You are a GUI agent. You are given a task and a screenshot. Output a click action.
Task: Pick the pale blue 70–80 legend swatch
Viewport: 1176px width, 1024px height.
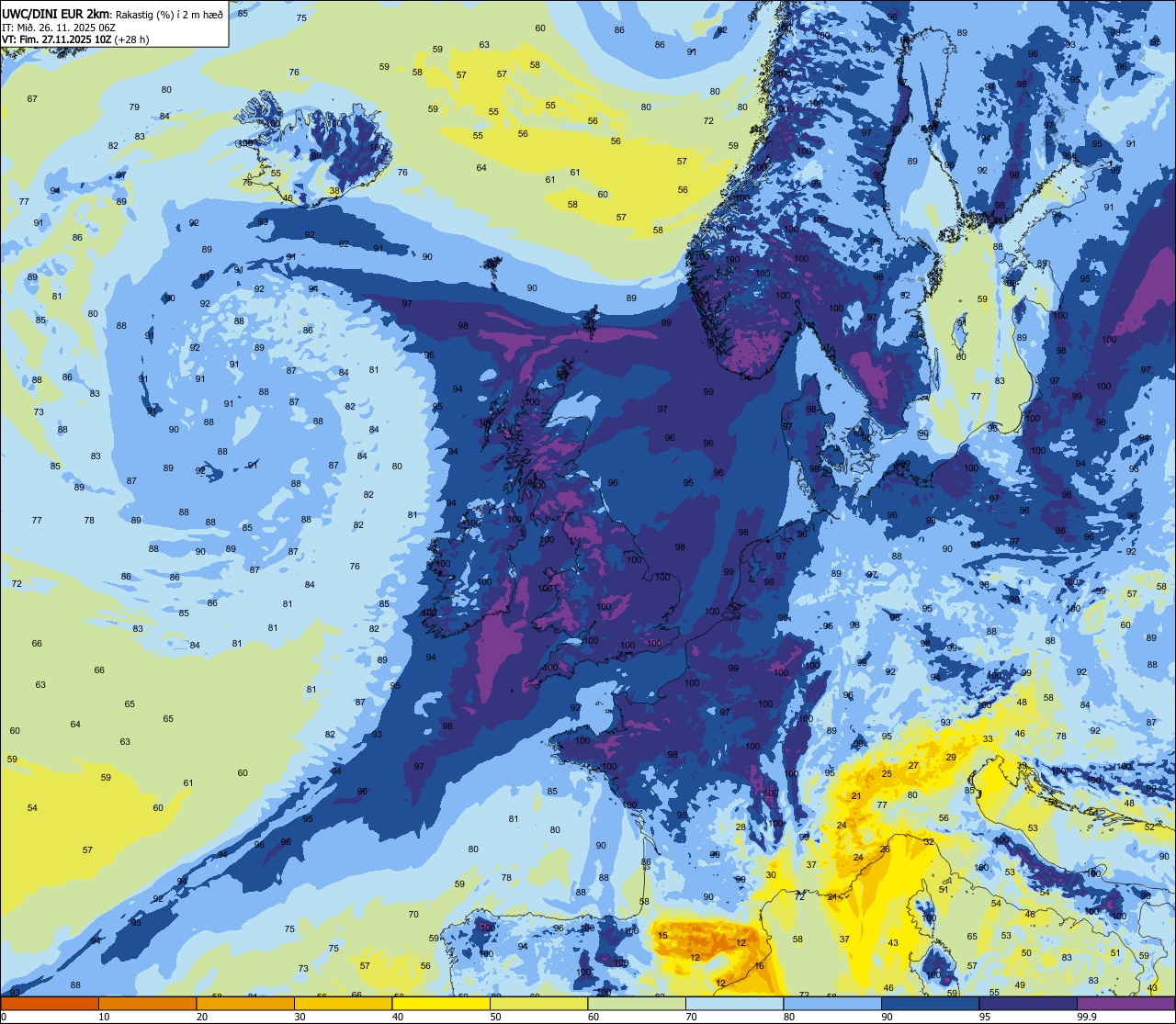(x=735, y=1003)
